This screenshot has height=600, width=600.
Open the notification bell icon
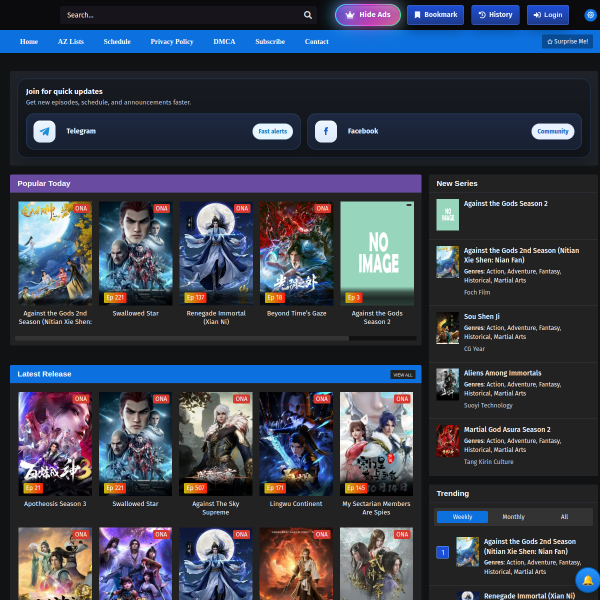[588, 580]
